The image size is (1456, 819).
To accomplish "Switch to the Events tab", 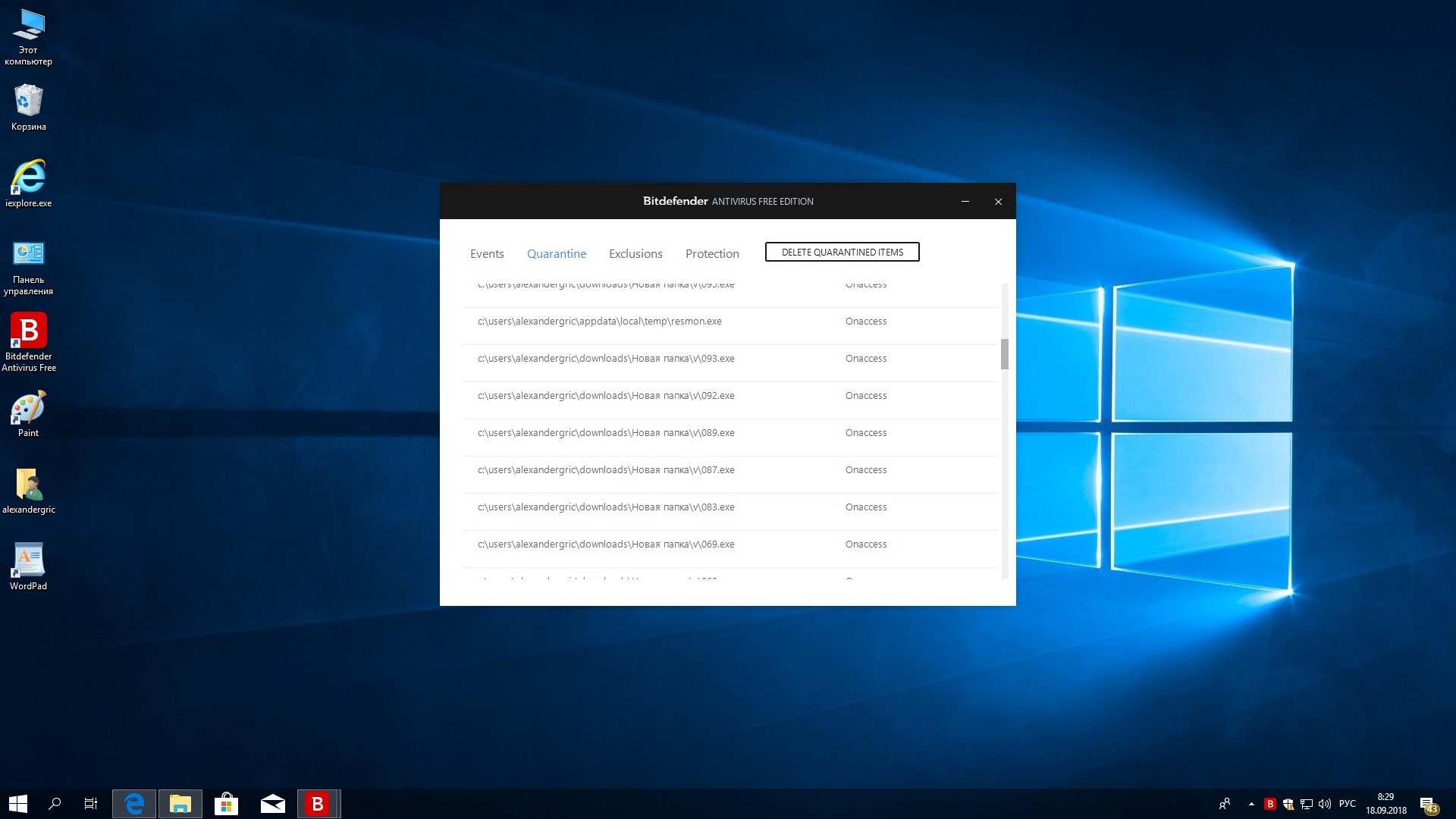I will pyautogui.click(x=487, y=254).
